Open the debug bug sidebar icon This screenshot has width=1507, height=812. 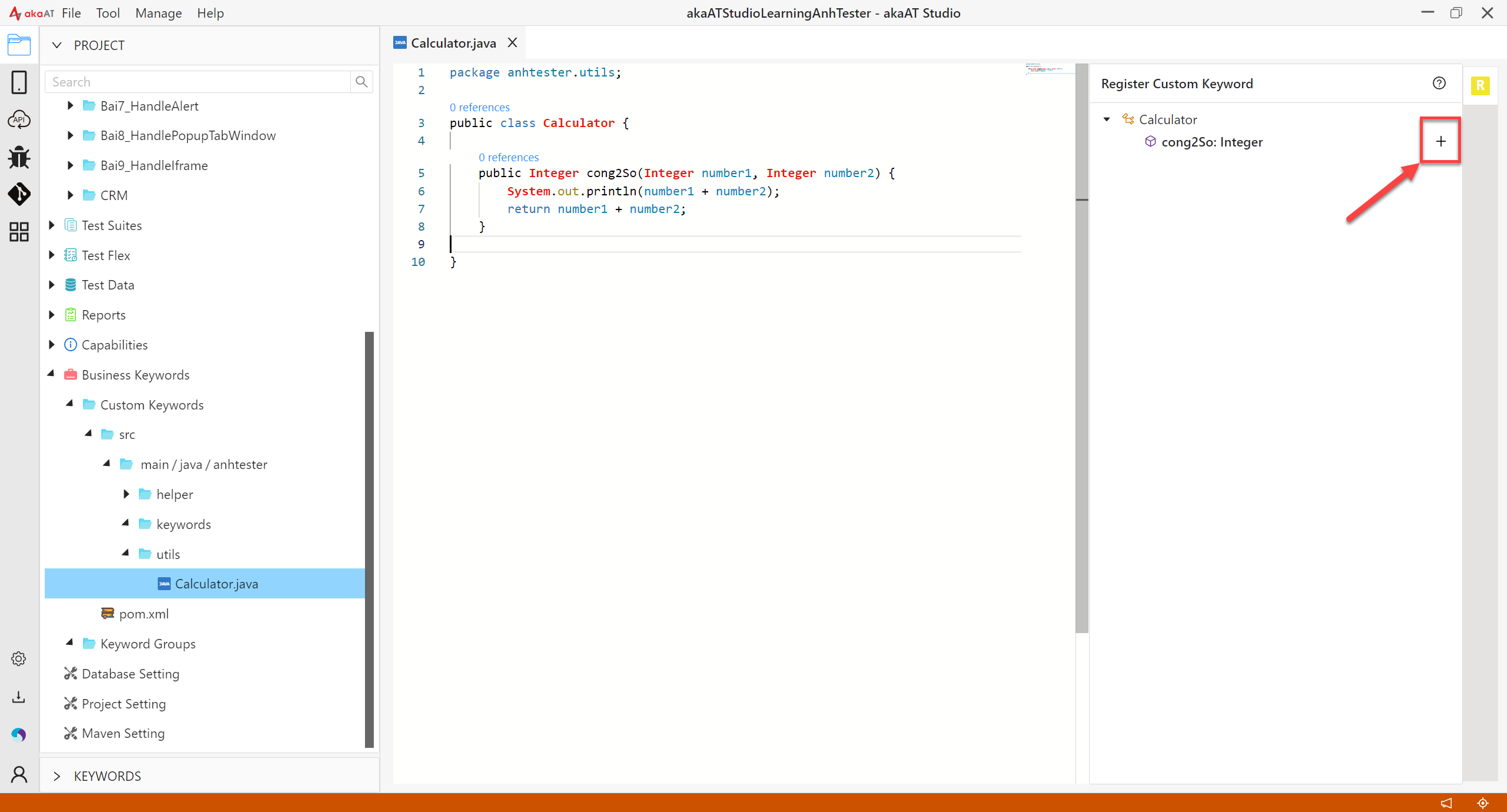[x=19, y=157]
